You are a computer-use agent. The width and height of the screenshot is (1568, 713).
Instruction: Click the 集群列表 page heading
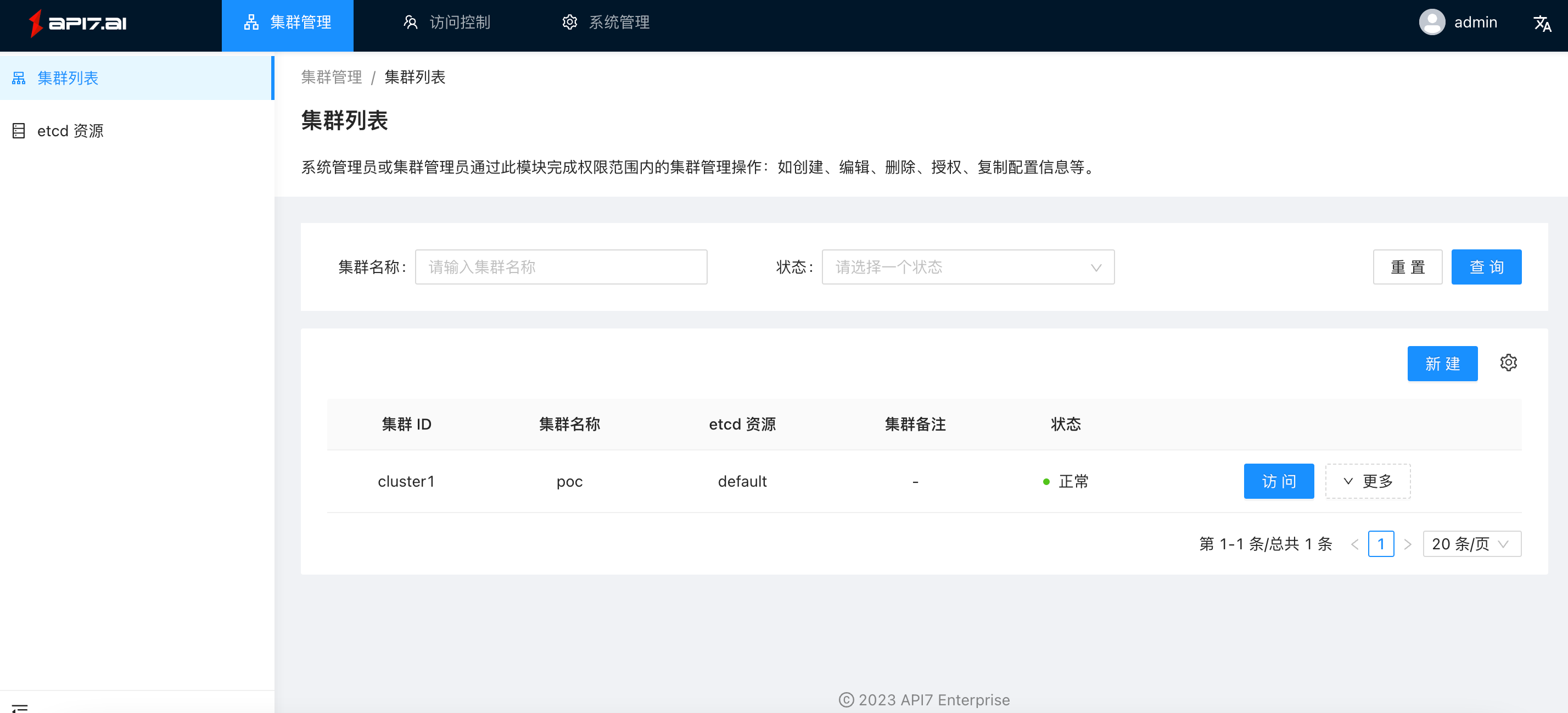tap(345, 120)
